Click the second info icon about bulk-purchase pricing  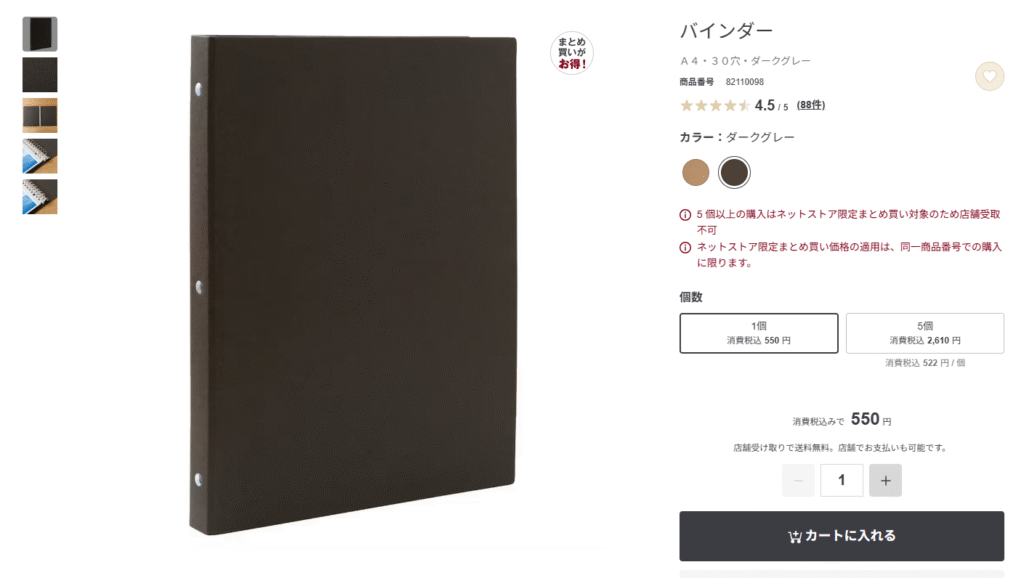click(685, 248)
